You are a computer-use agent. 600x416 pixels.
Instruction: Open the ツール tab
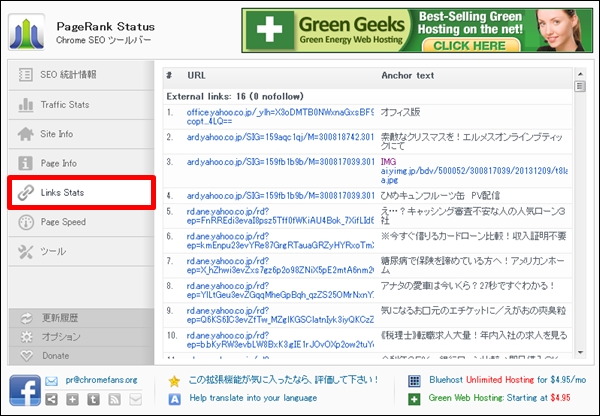(81, 251)
